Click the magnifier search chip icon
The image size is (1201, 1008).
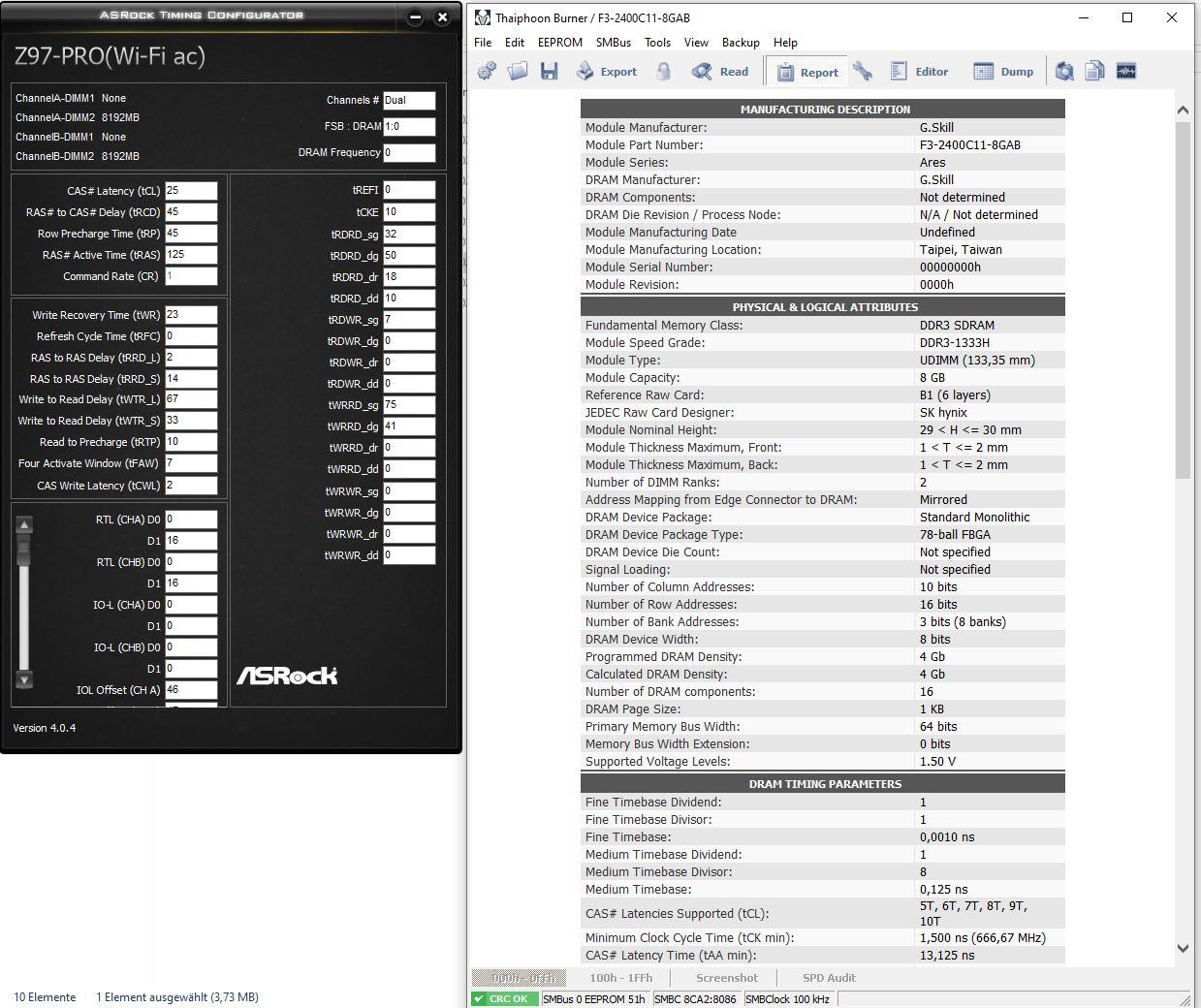(x=1064, y=71)
